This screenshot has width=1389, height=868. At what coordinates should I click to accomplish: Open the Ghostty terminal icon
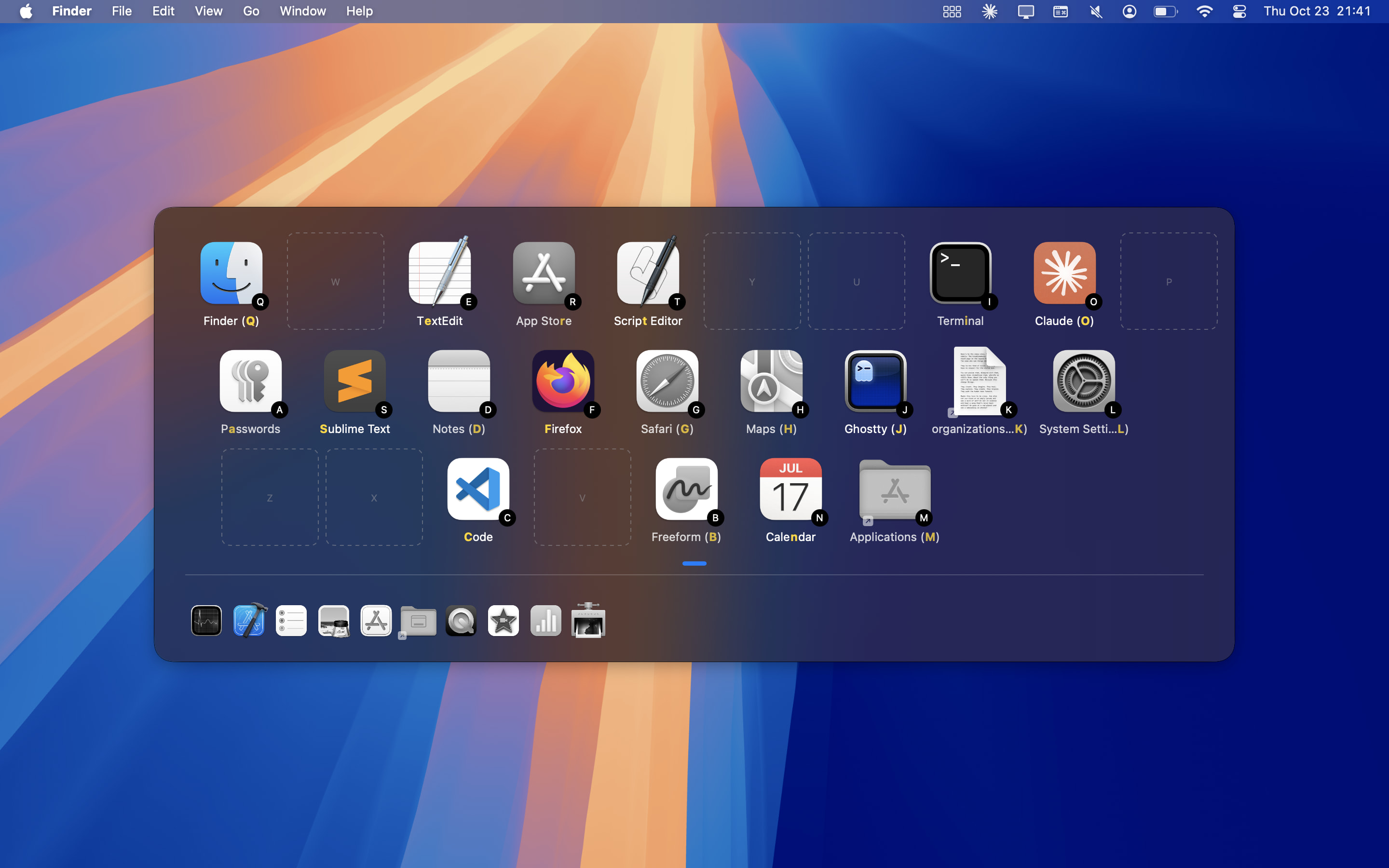click(x=875, y=381)
